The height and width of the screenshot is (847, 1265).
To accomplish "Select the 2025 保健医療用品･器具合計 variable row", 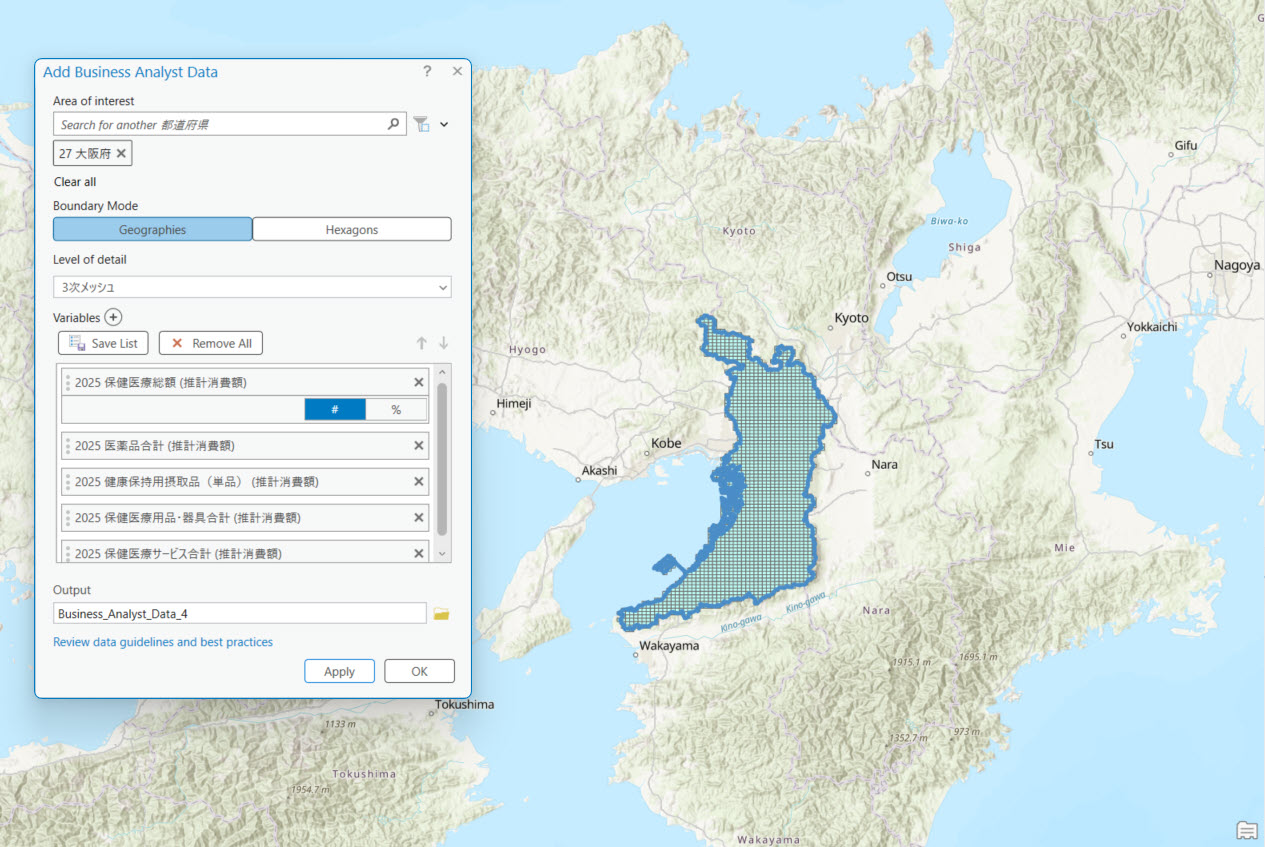I will (x=245, y=518).
